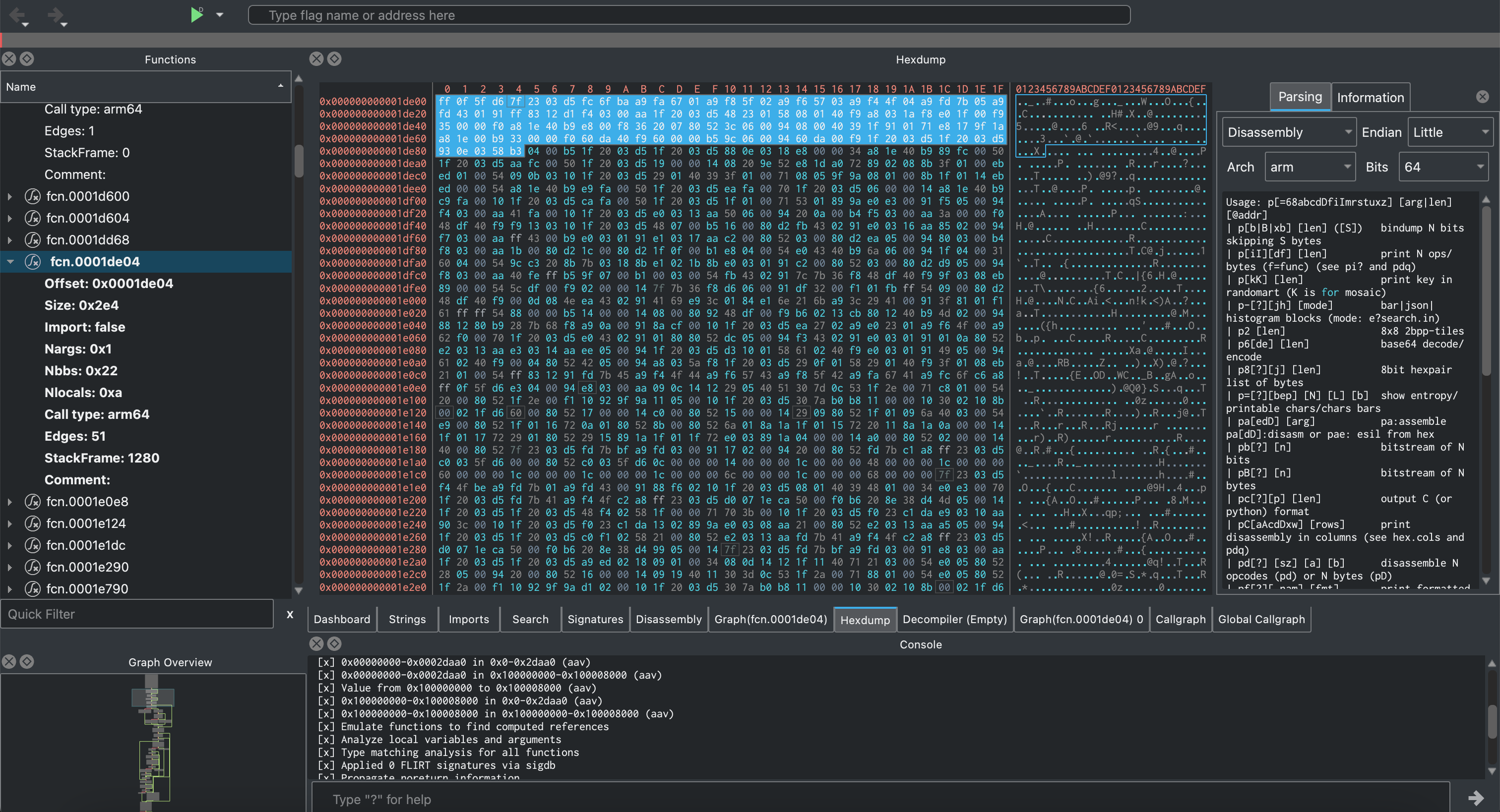Screen dimensions: 1500x812
Task: Select fcn.0001e790 in the Functions list
Action: click(86, 588)
